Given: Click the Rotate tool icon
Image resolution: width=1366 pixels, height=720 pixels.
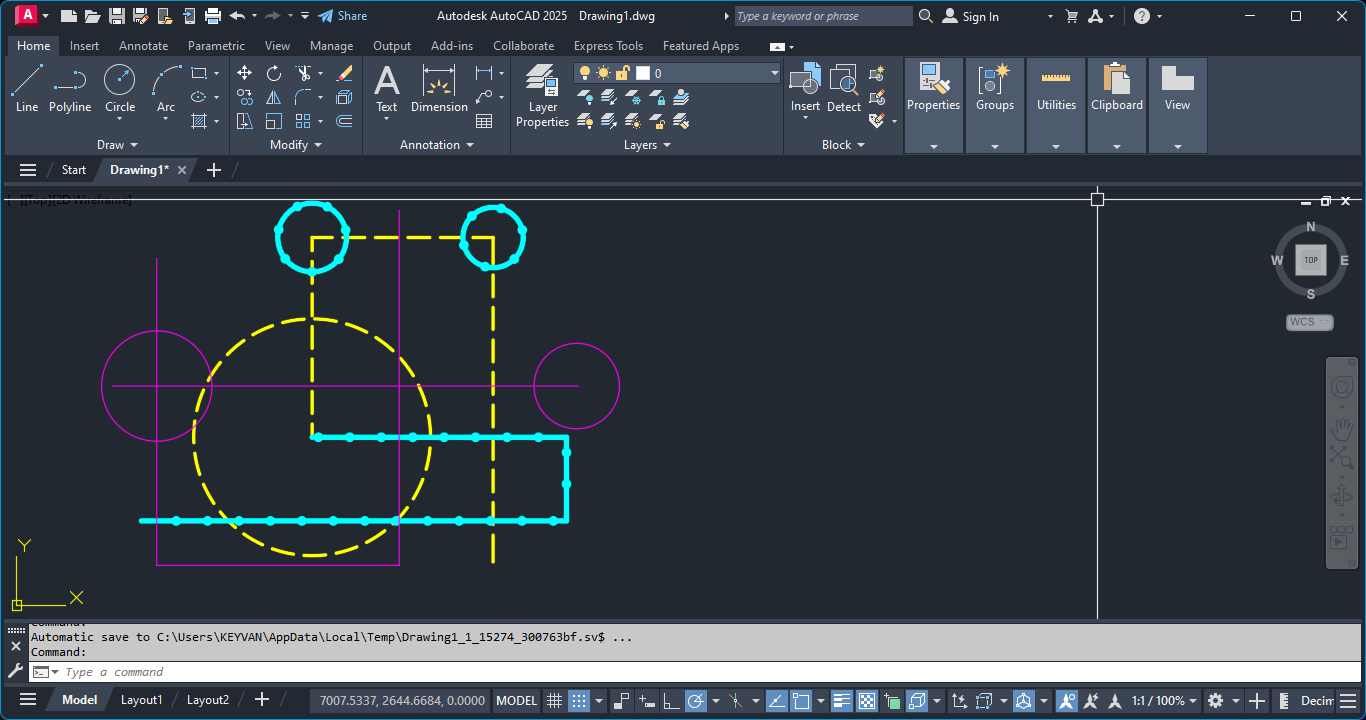Looking at the screenshot, I should pyautogui.click(x=274, y=73).
